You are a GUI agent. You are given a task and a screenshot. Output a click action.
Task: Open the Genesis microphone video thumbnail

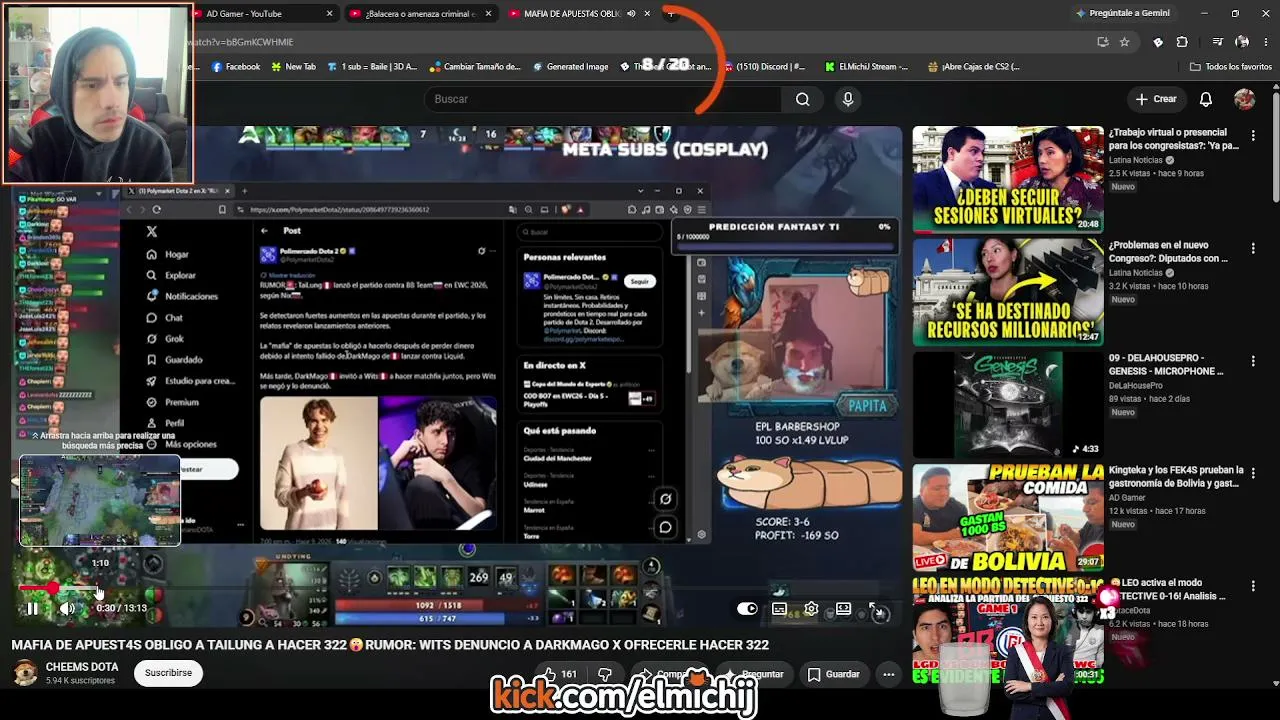pos(1008,404)
